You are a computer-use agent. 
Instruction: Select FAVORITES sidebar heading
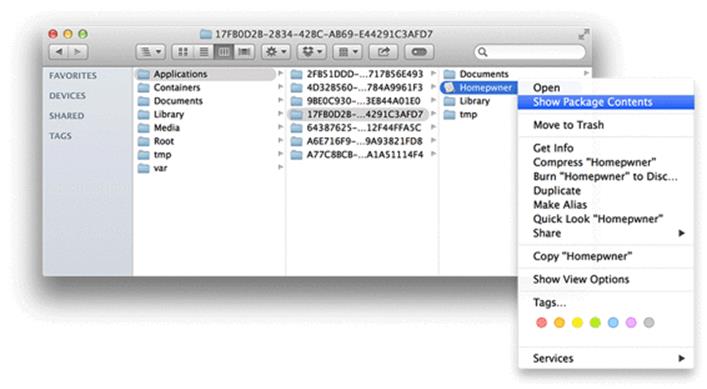click(73, 76)
